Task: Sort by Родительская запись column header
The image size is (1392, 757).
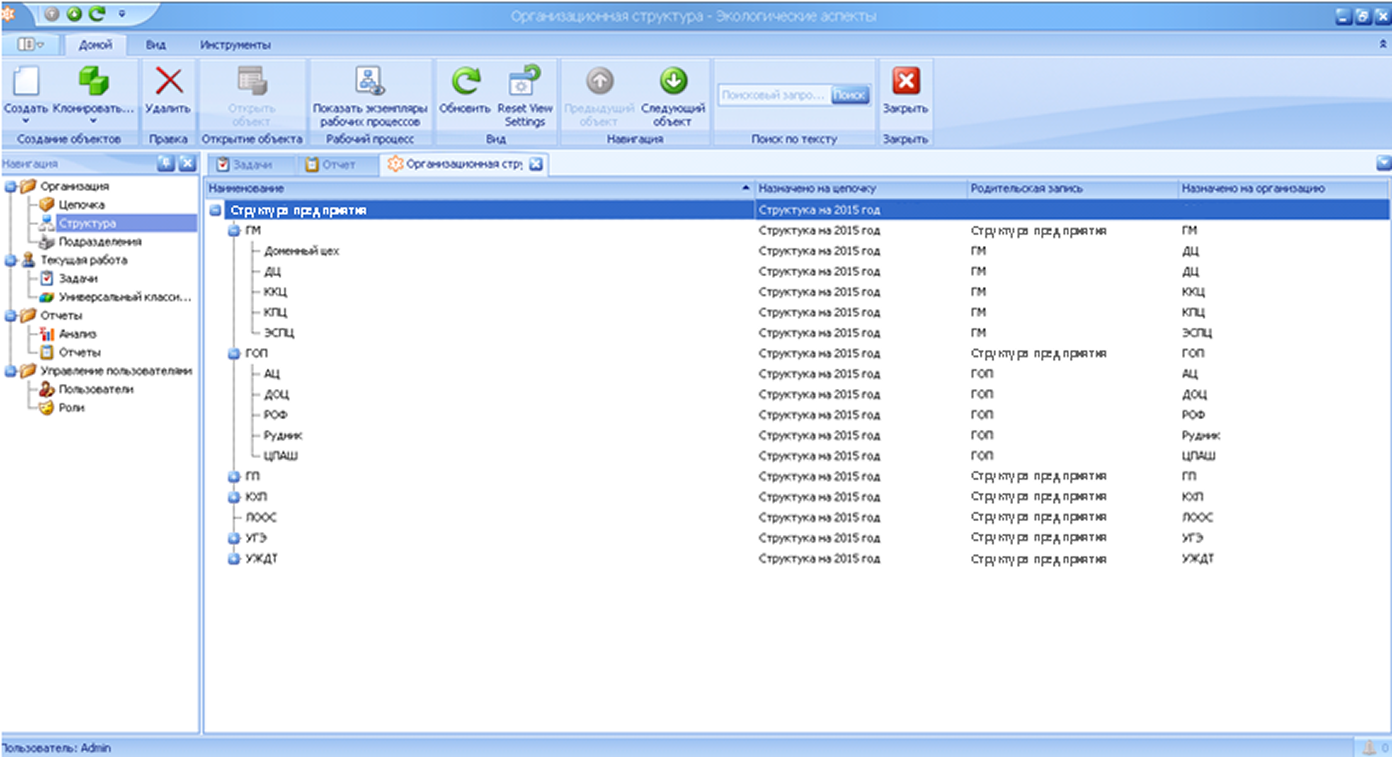Action: click(x=1071, y=188)
